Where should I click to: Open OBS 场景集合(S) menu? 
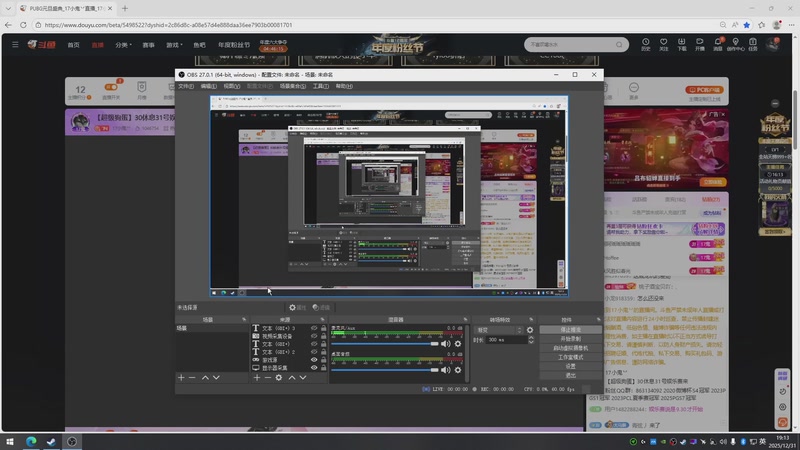[x=293, y=86]
